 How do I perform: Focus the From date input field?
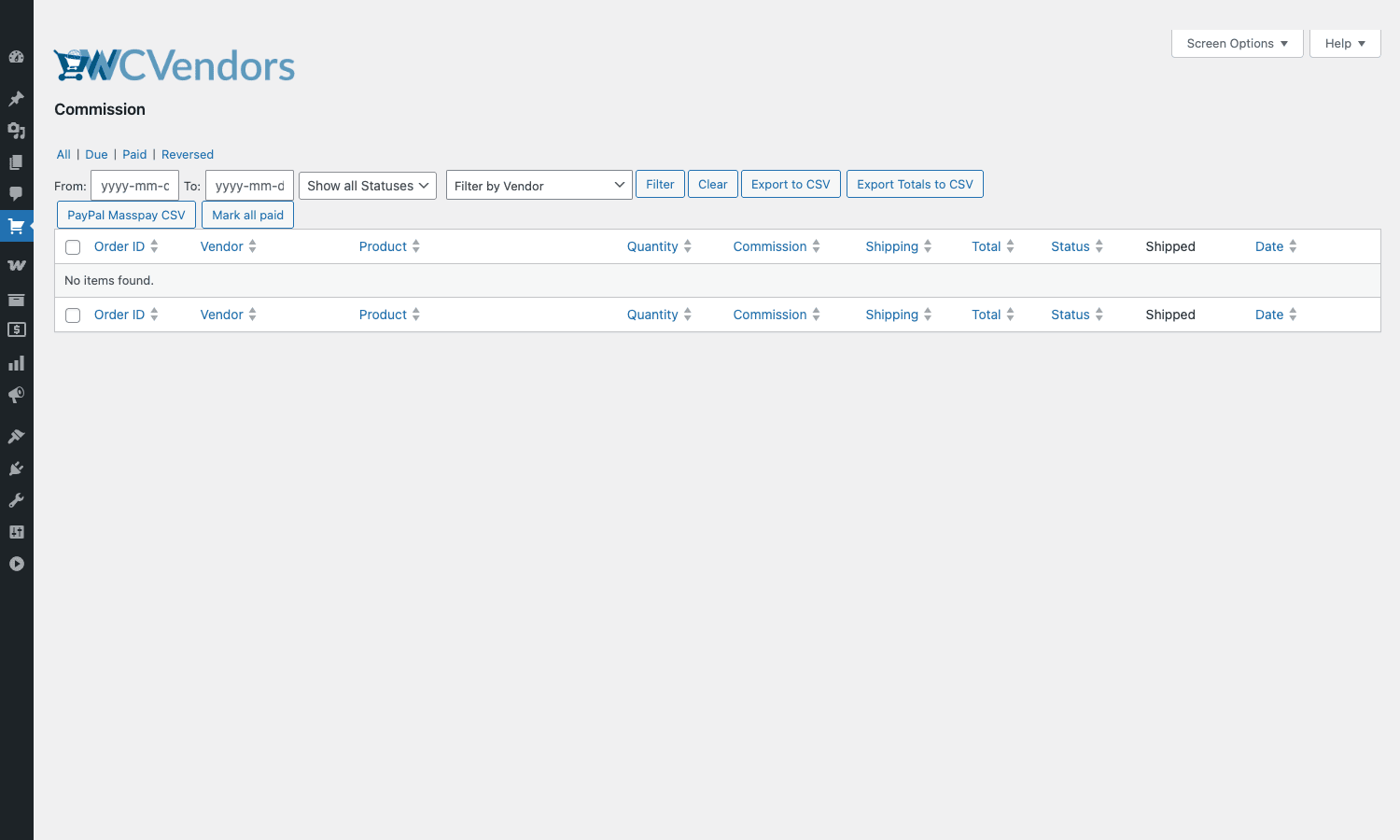[x=134, y=186]
